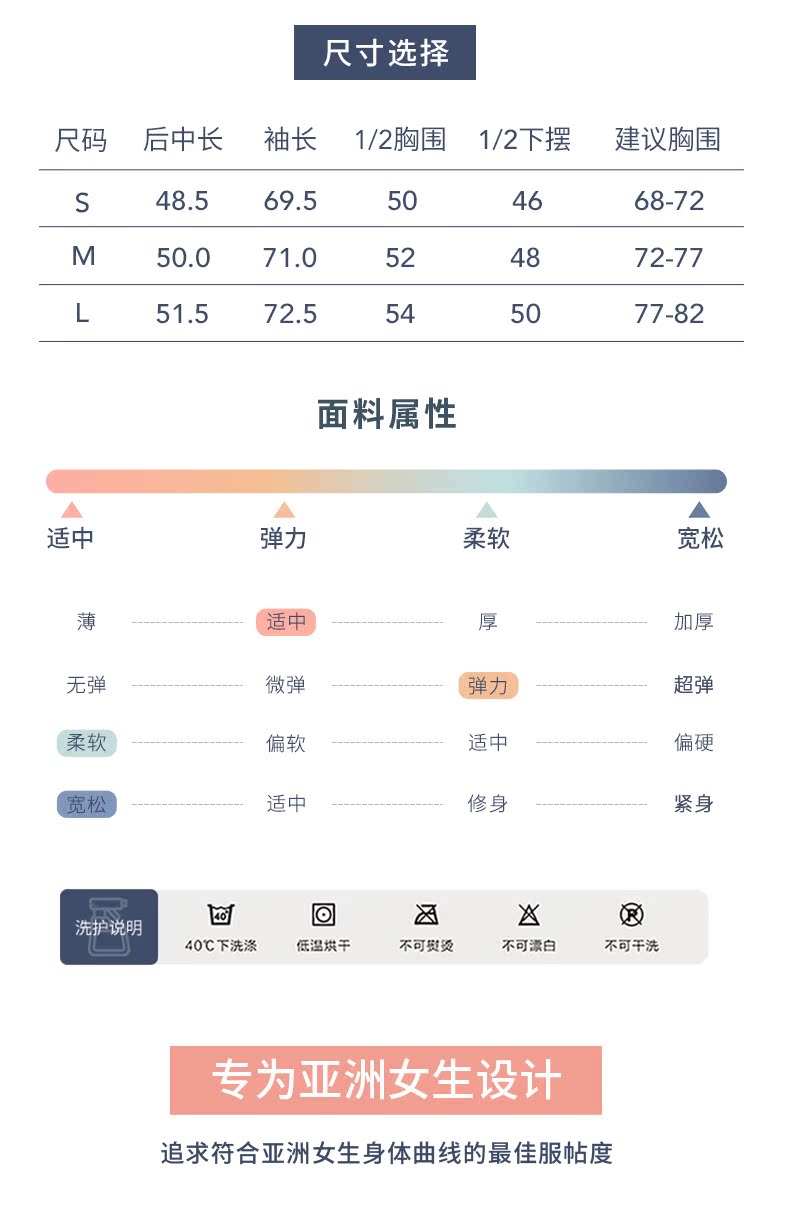Select the highlighted 柔软 softness option

[87, 743]
